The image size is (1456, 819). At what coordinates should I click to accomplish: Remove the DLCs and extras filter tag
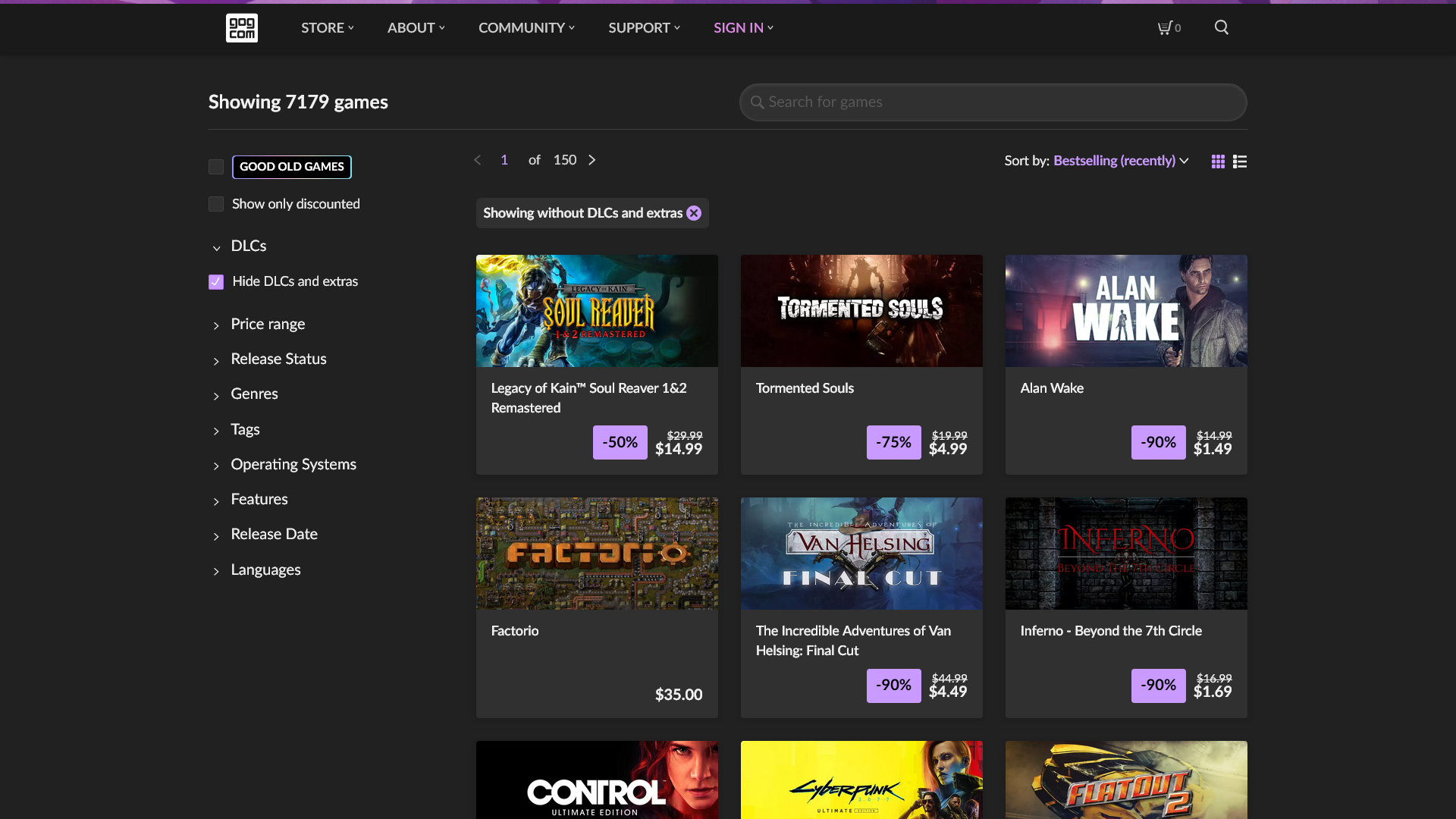(x=694, y=213)
